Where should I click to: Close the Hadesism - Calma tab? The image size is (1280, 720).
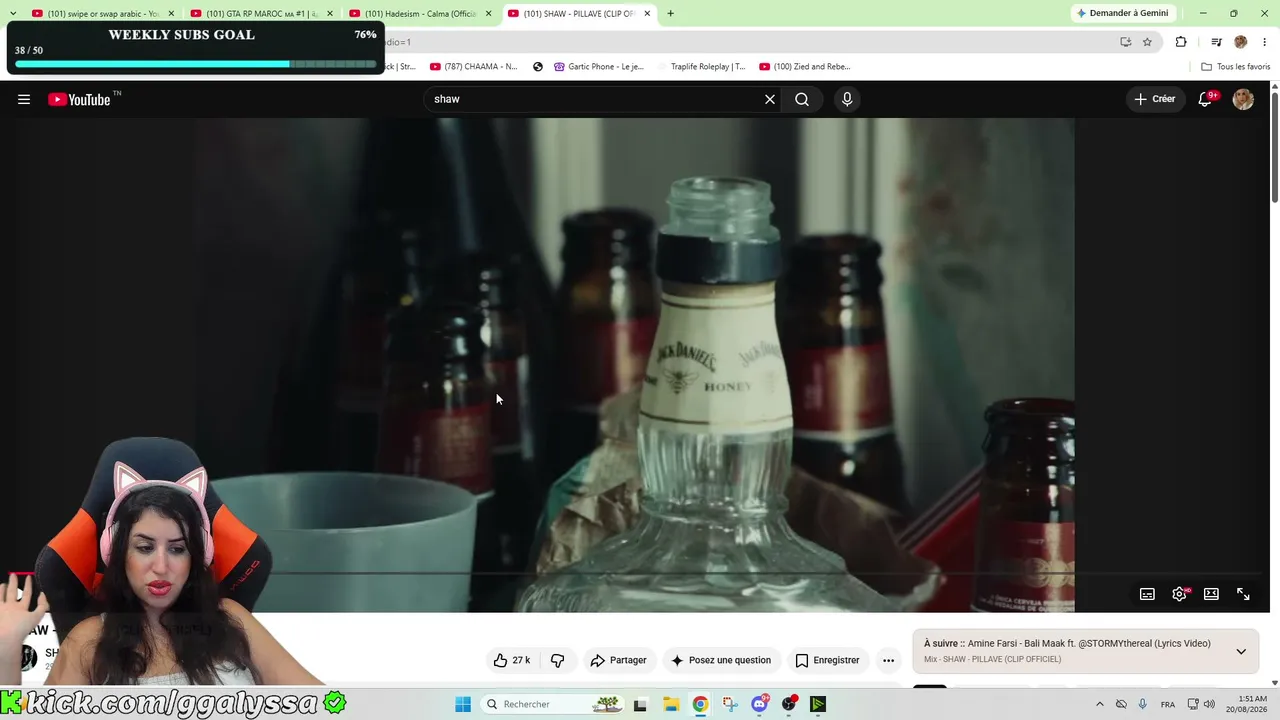pyautogui.click(x=488, y=13)
